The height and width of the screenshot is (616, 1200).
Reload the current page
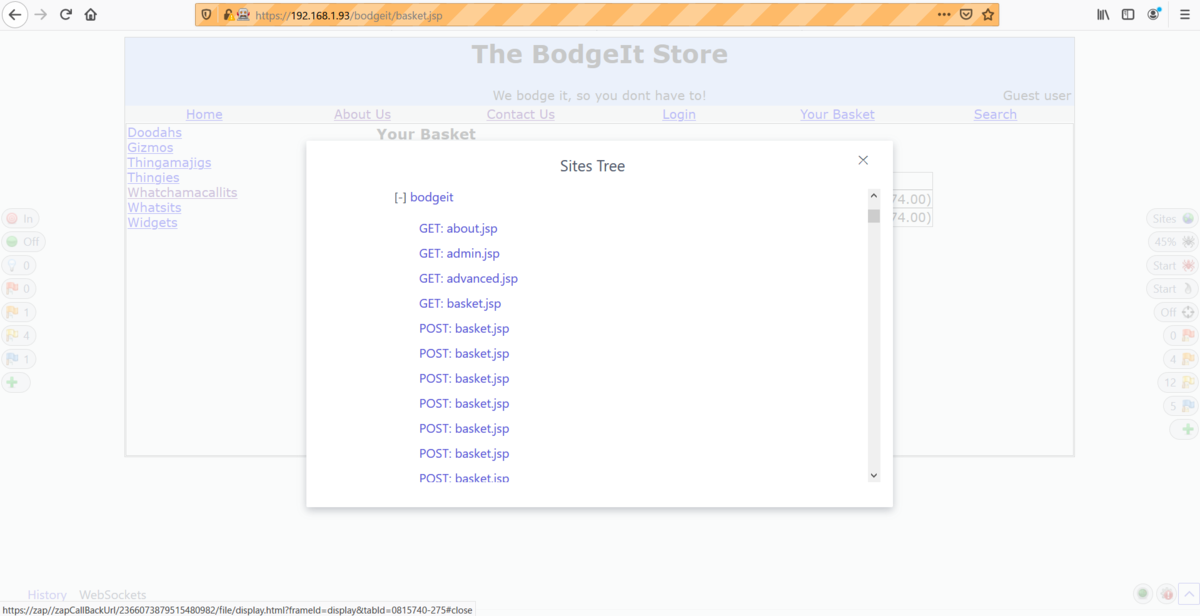click(x=66, y=15)
